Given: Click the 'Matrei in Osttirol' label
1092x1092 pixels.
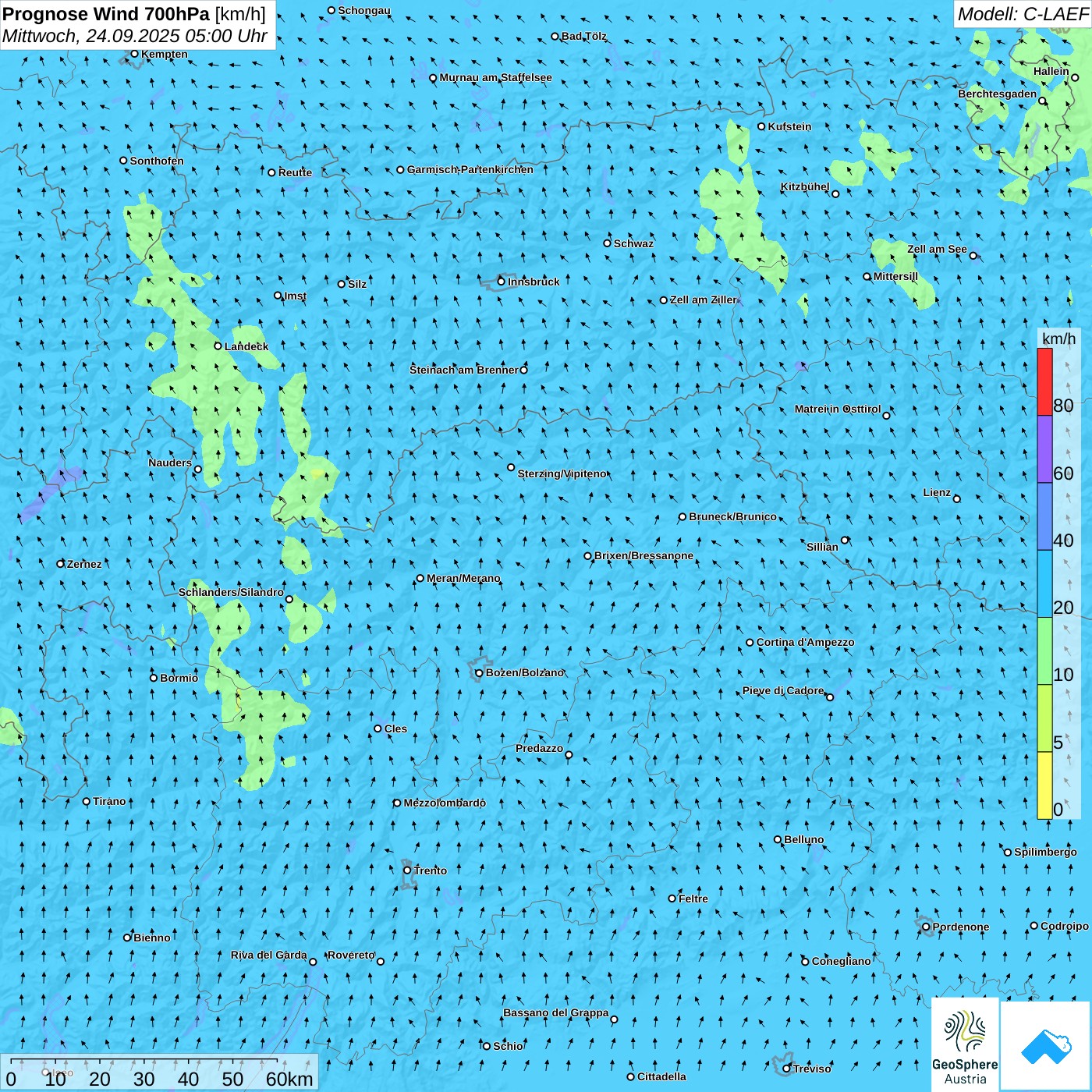Looking at the screenshot, I should click(838, 409).
